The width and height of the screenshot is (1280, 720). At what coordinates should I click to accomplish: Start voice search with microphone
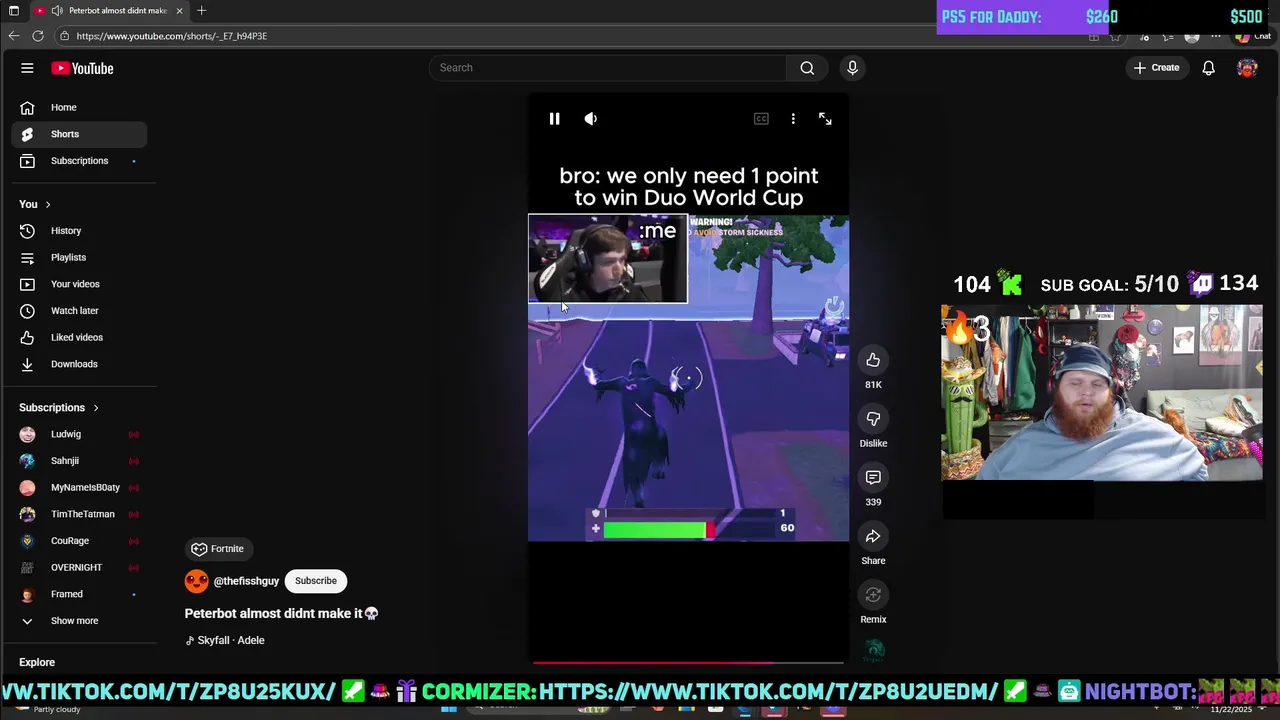point(852,68)
